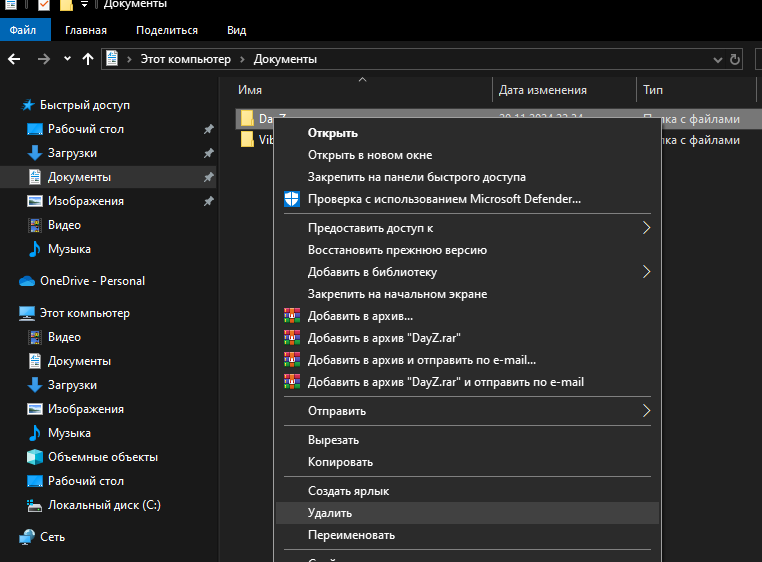Expand breadcrumb chevron after Этот компьютер
762x562 pixels.
[242, 59]
